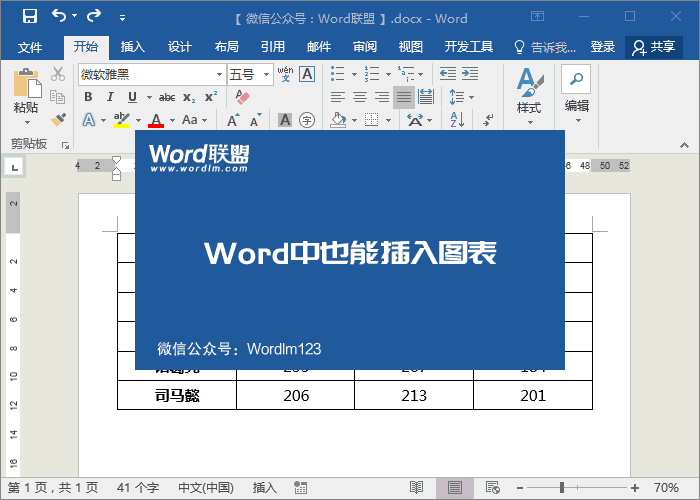Screen dimensions: 700x500
Task: Open line spacing options
Action: pyautogui.click(x=461, y=97)
